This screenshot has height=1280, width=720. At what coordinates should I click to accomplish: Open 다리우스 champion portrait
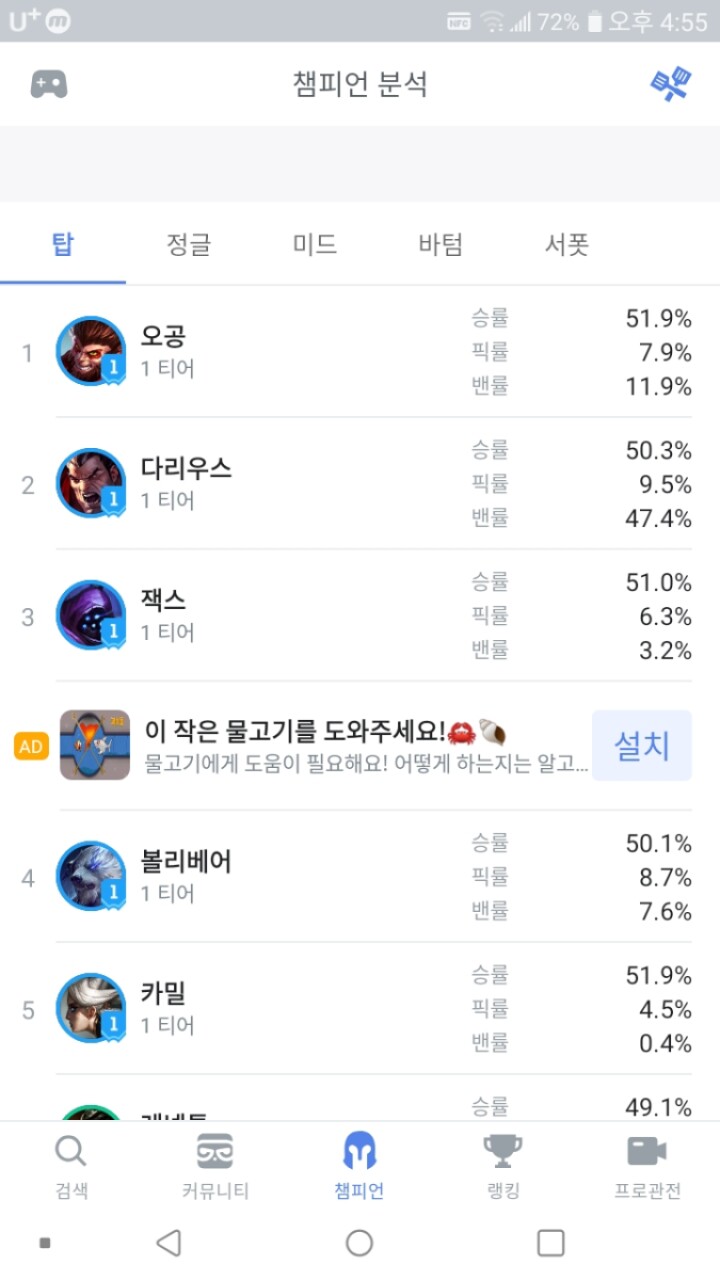click(x=91, y=483)
